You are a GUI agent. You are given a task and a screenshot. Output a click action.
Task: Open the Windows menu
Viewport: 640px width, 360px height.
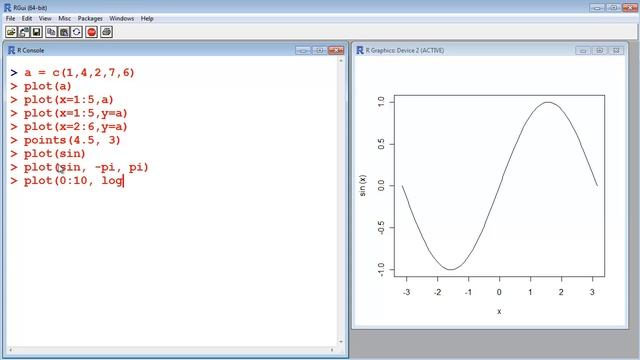click(122, 18)
